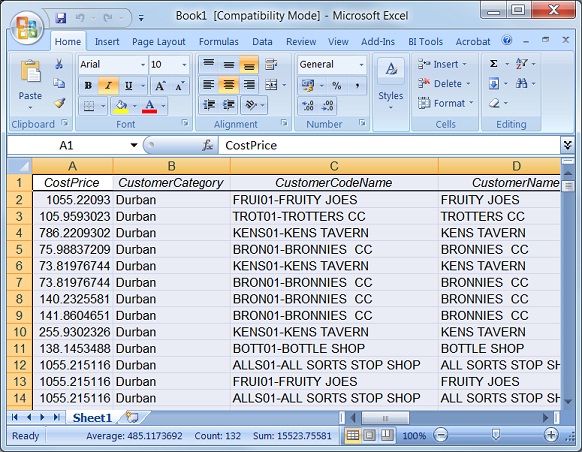Align text right
The width and height of the screenshot is (582, 452).
(249, 85)
